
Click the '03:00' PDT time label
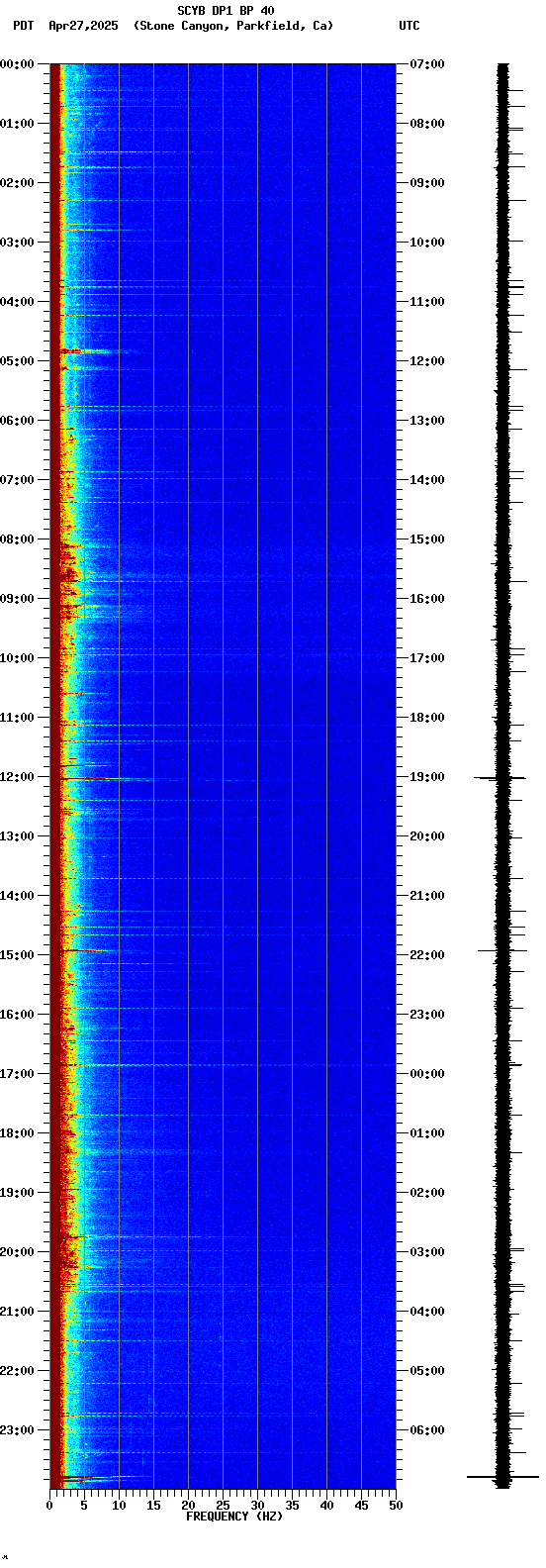point(17,243)
